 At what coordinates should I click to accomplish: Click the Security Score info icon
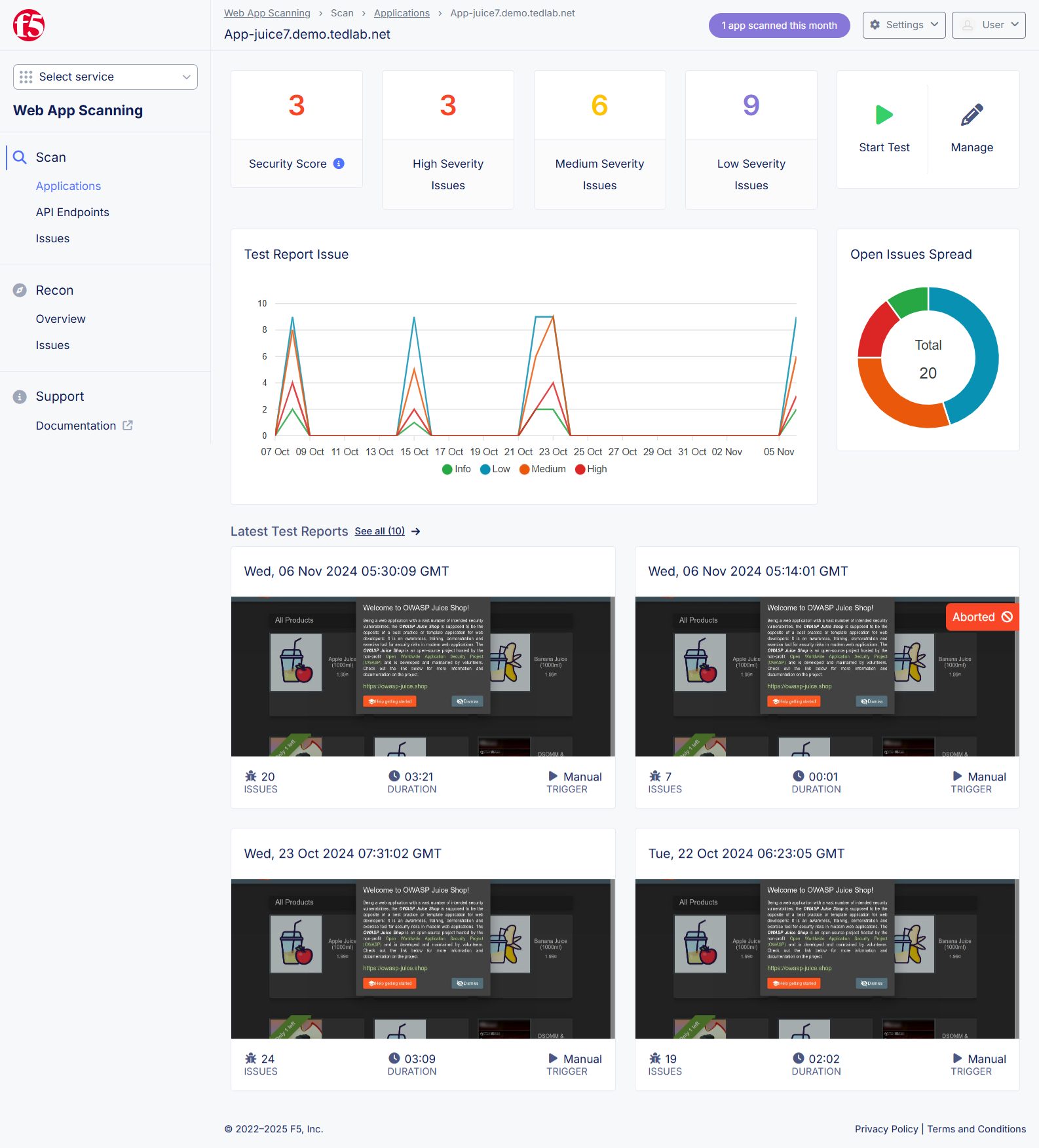pos(339,164)
